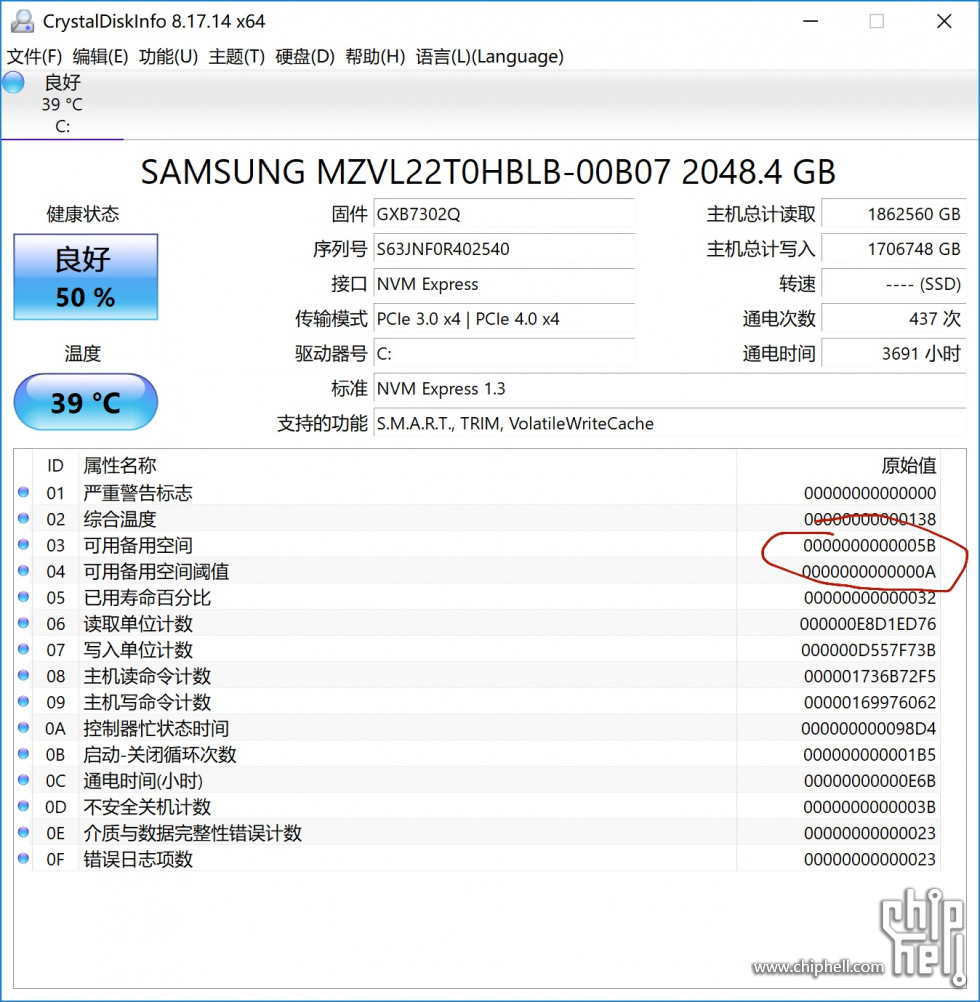Screen dimensions: 980x1002
Task: Click power on count value 437 次
Action: click(894, 319)
